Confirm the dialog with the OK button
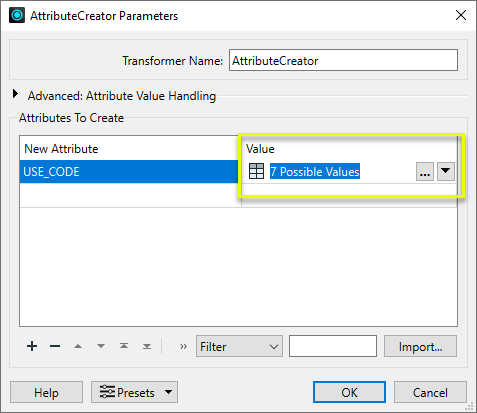 point(349,392)
